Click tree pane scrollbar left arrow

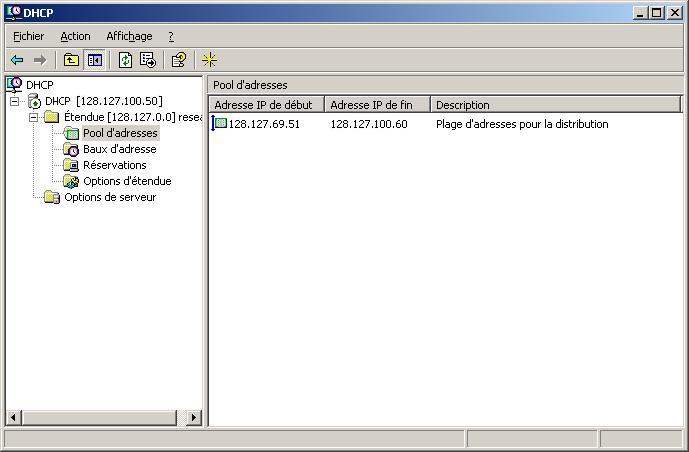coord(13,417)
